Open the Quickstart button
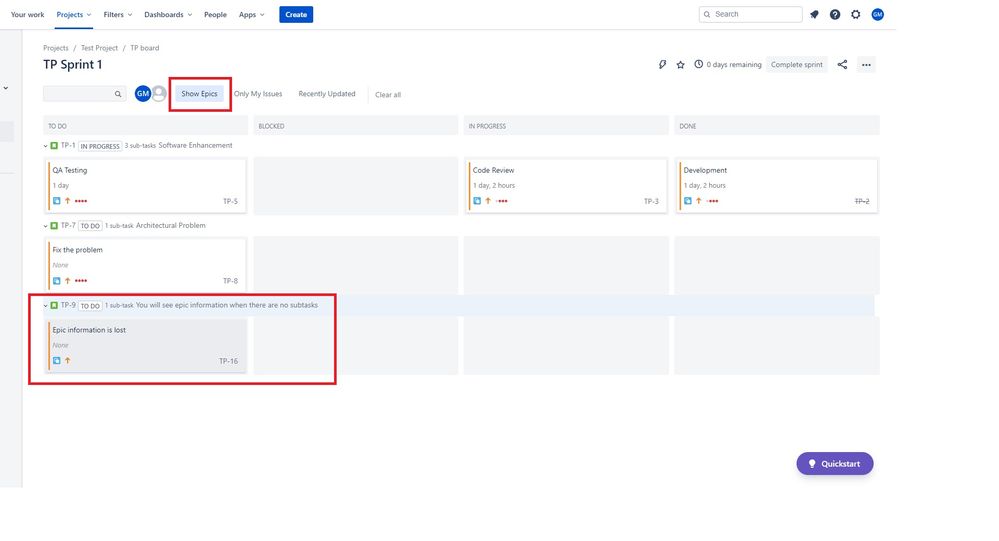 click(835, 463)
